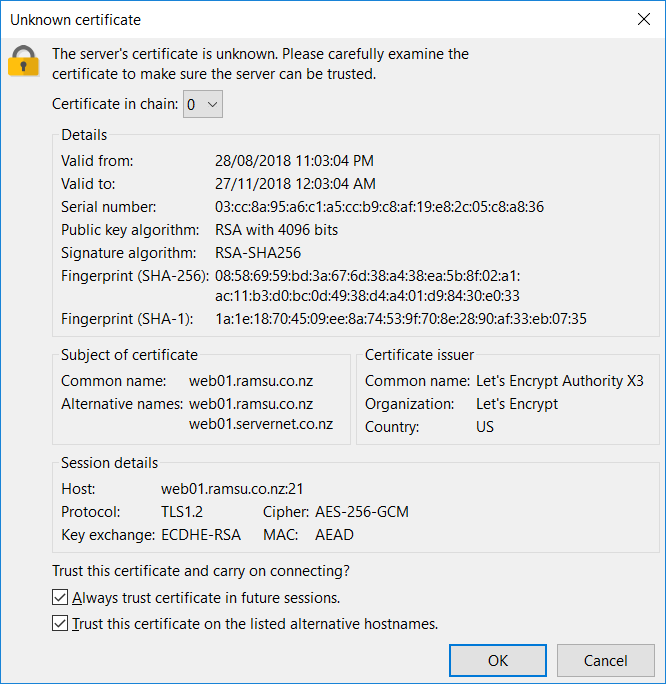Click the Valid to date value

[x=295, y=184]
